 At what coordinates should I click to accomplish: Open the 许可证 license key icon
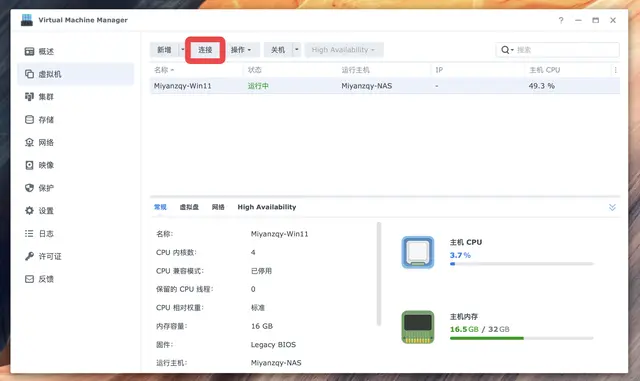coord(29,256)
